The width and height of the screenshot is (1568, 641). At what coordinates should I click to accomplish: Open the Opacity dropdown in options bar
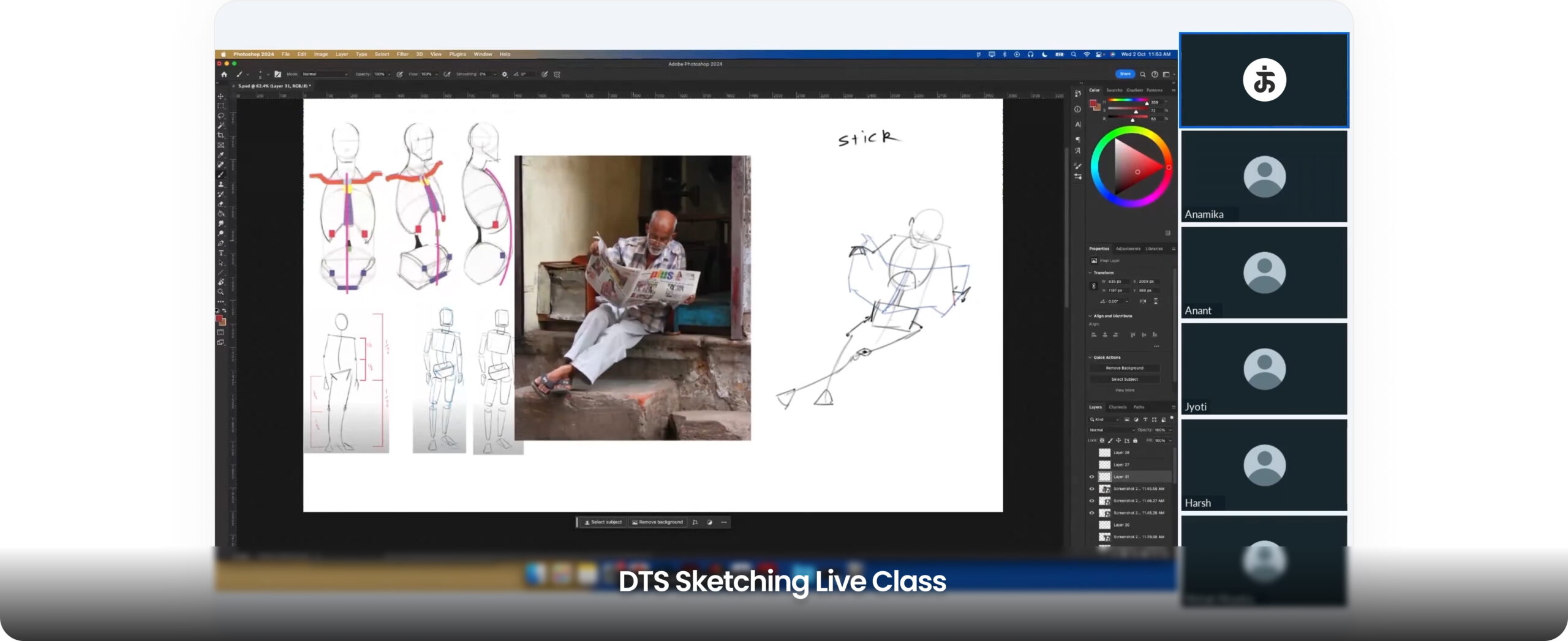click(390, 74)
